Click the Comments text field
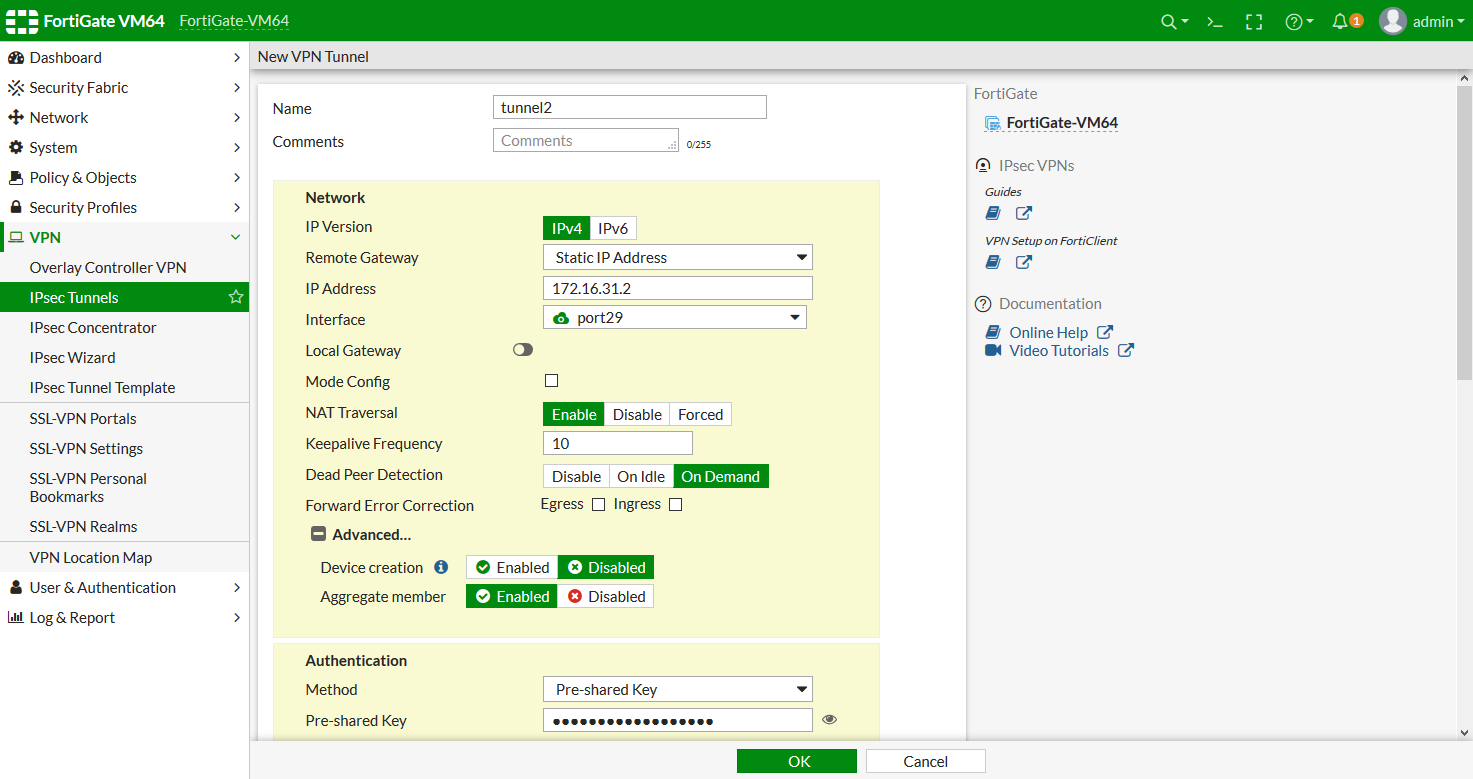This screenshot has height=779, width=1473. pos(586,140)
